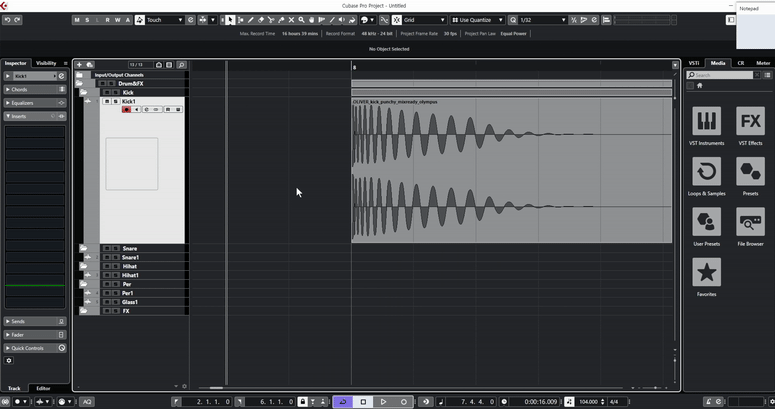Select the Time Warp tool
This screenshot has width=775, height=409.
coord(322,20)
